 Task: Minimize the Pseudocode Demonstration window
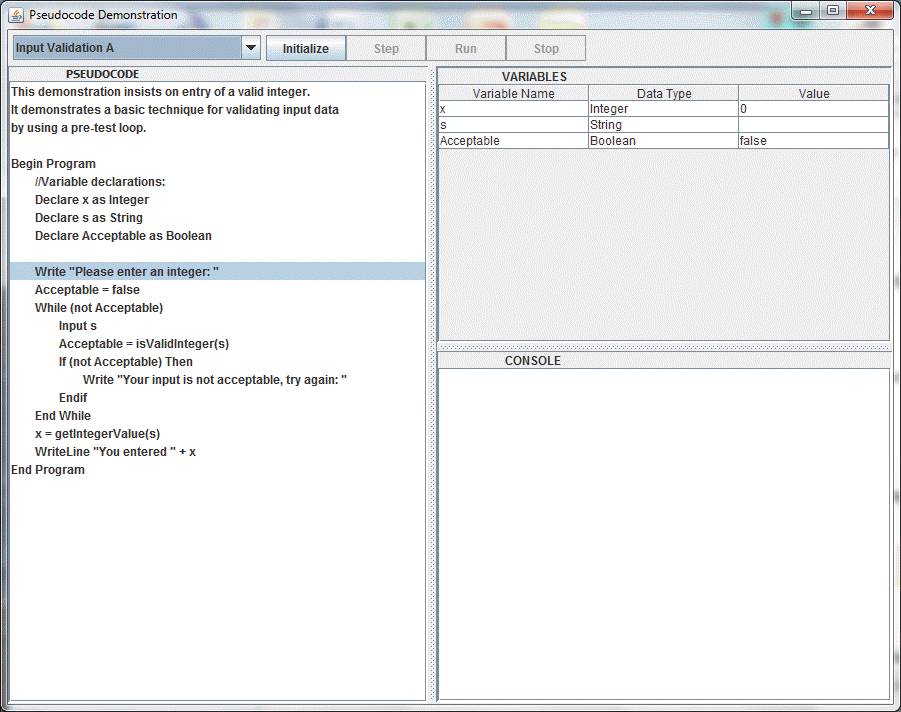tap(806, 11)
